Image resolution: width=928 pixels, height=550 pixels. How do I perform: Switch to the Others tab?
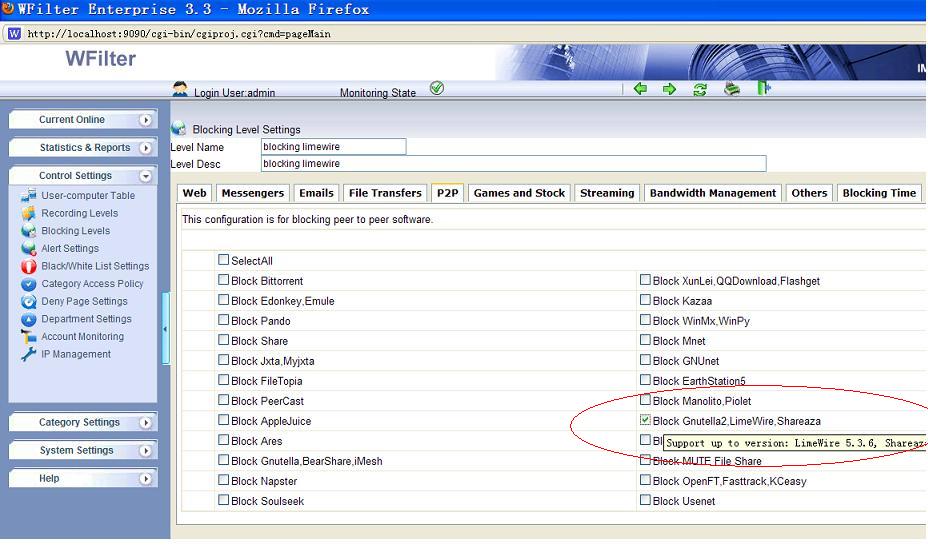point(809,193)
